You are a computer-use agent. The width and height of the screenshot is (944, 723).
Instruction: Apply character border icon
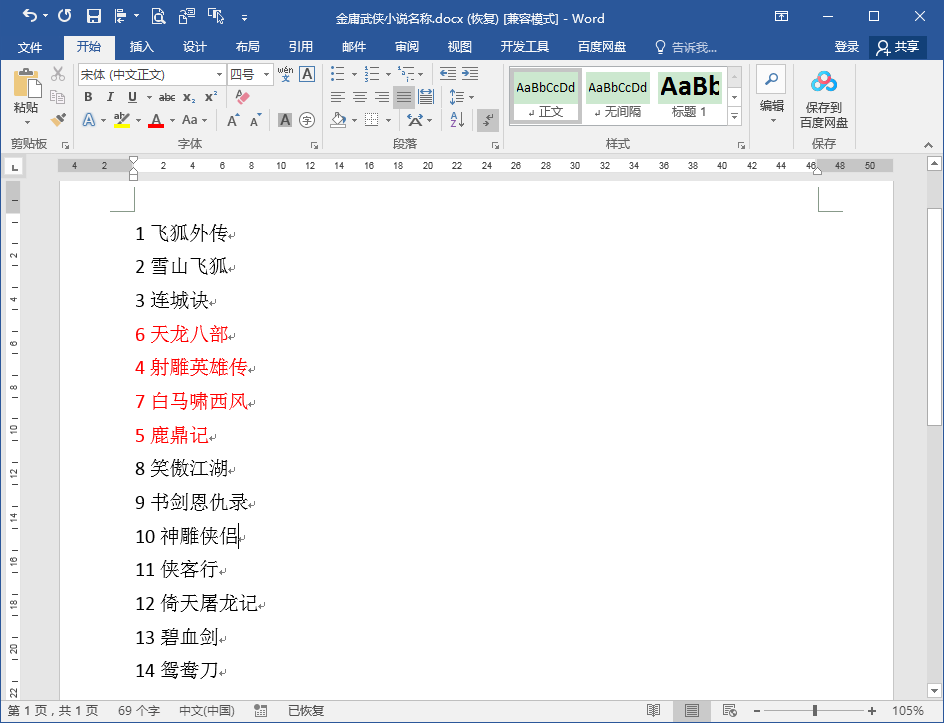tap(307, 74)
